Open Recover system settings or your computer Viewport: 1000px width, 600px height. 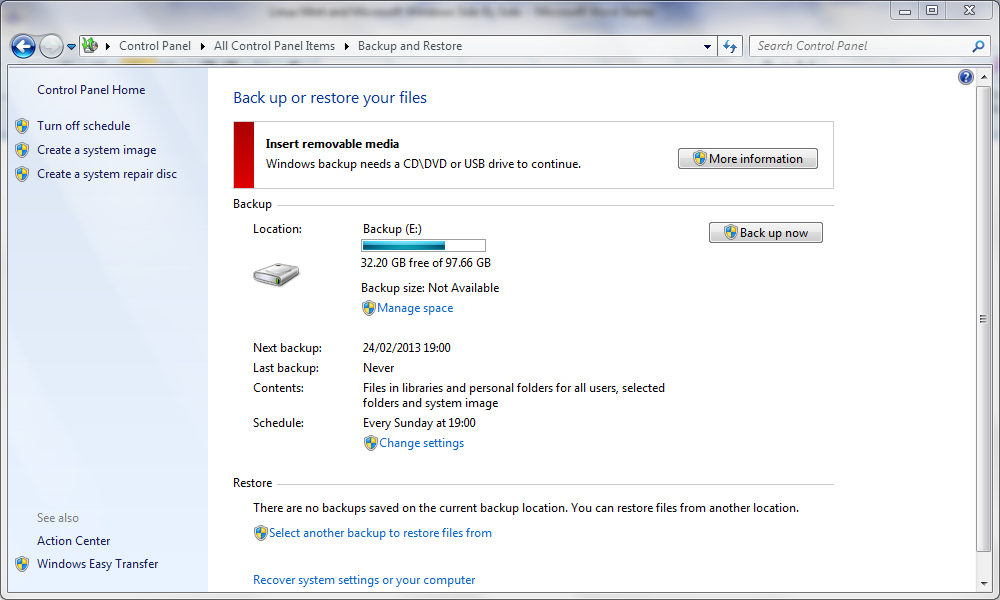364,580
